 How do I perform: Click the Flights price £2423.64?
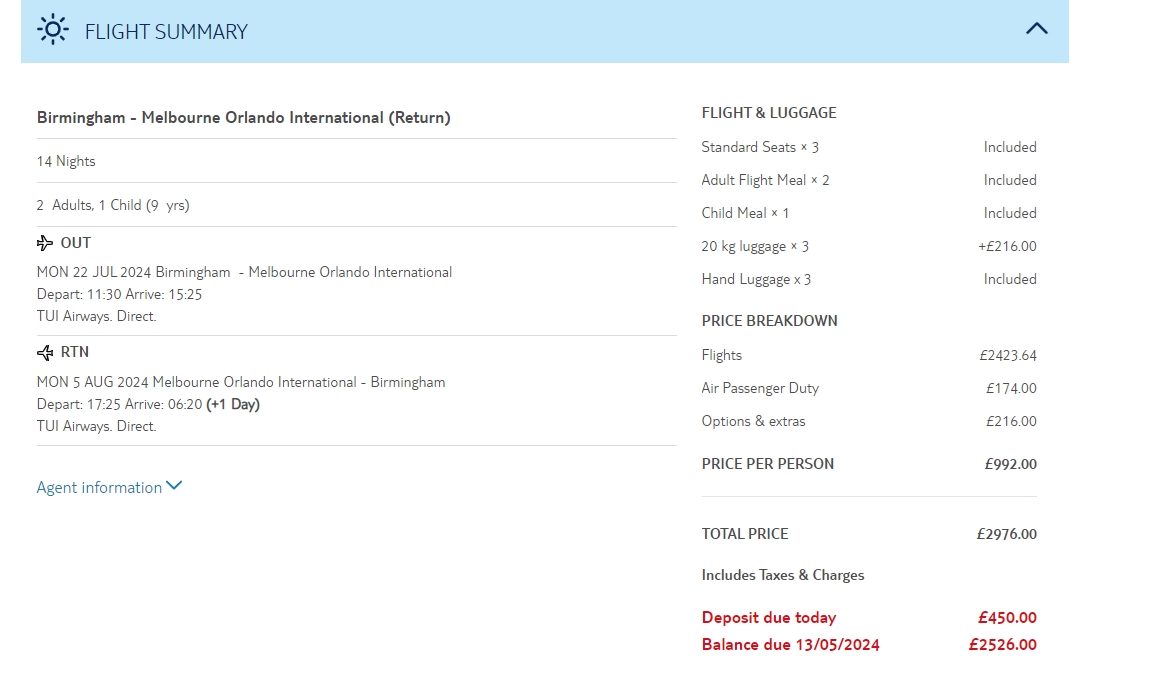click(1008, 356)
